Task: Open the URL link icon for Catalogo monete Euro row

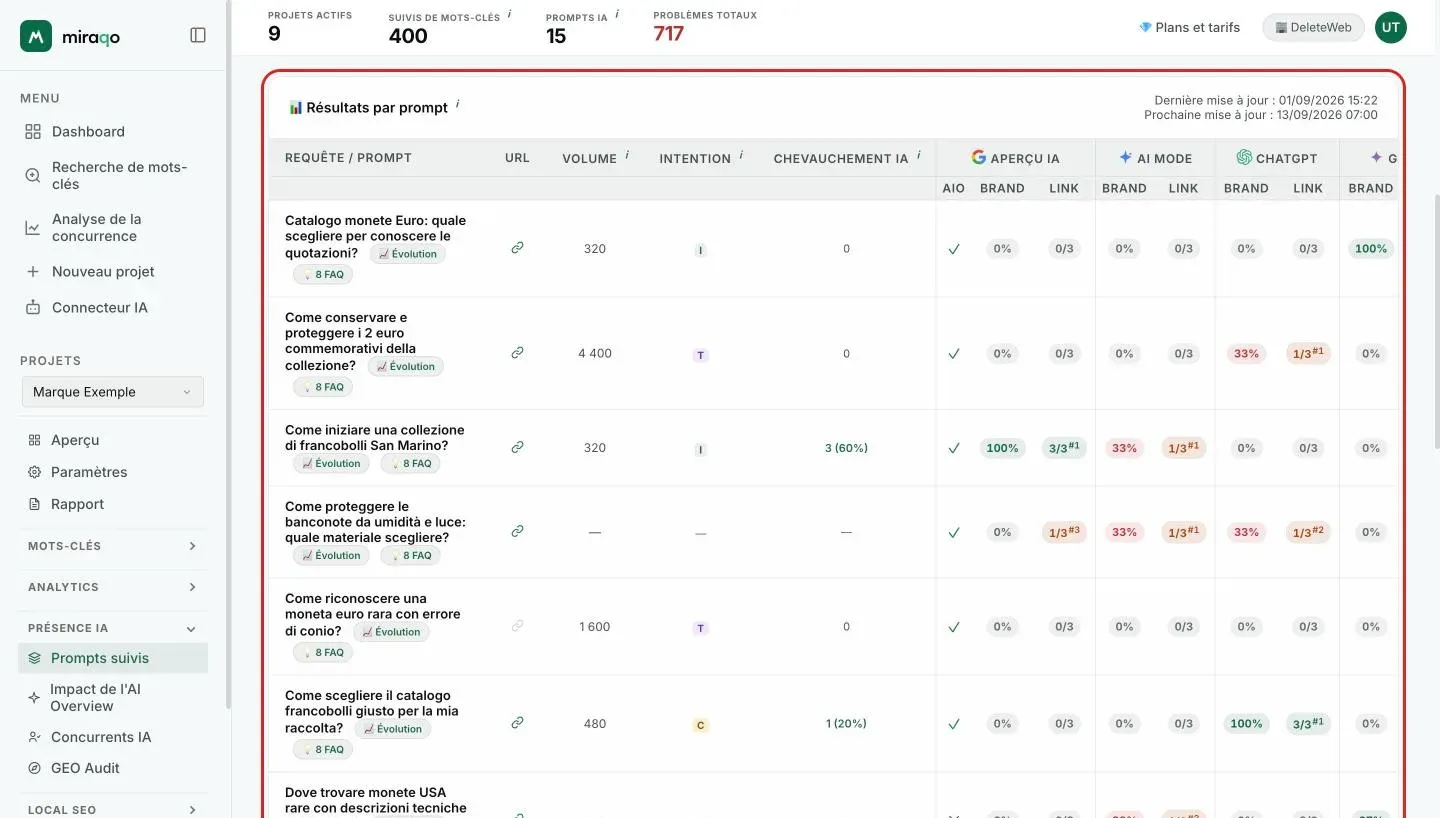Action: [x=517, y=247]
